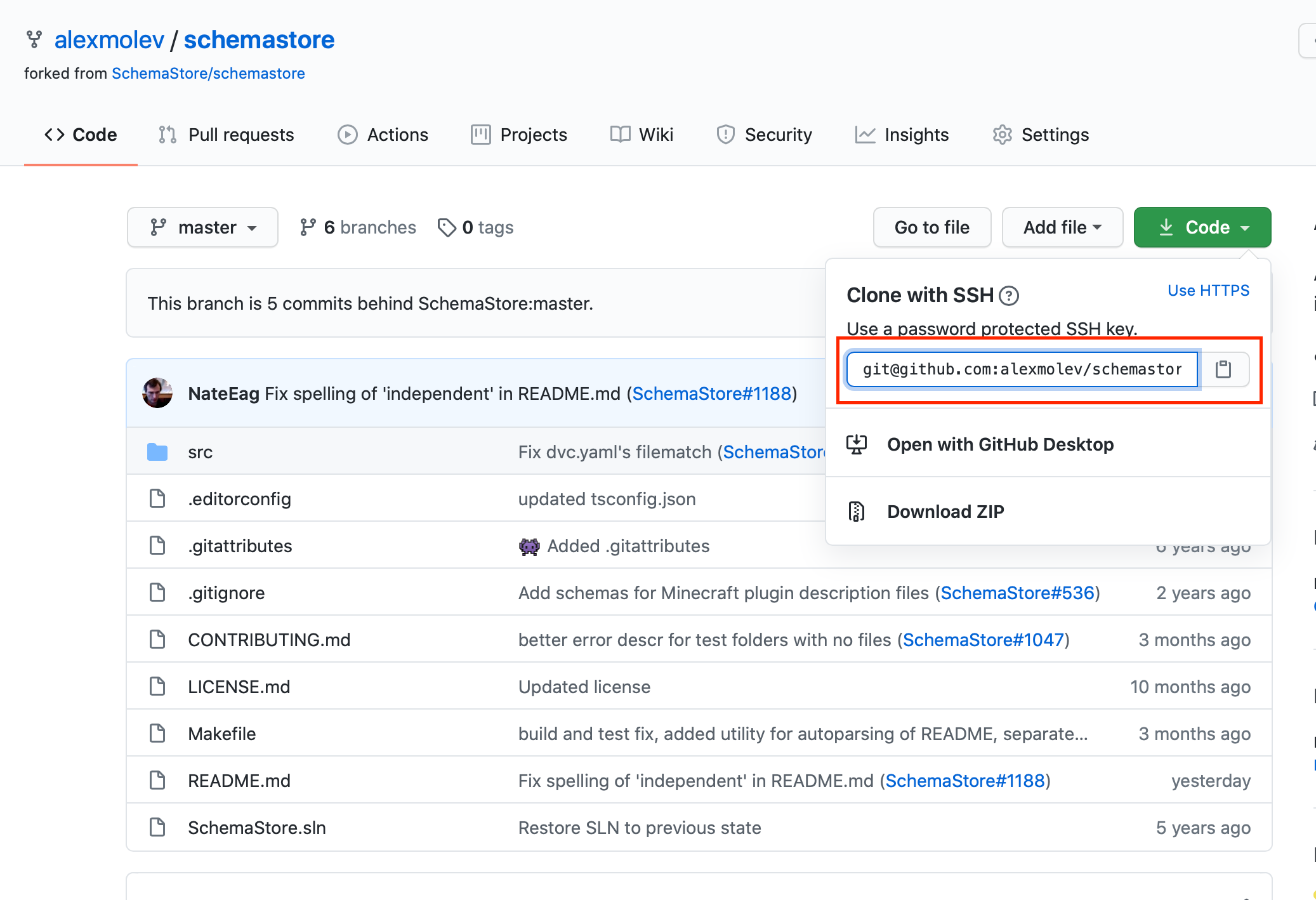Click the tag icon next to 0 tags
Image resolution: width=1316 pixels, height=900 pixels.
(x=447, y=227)
